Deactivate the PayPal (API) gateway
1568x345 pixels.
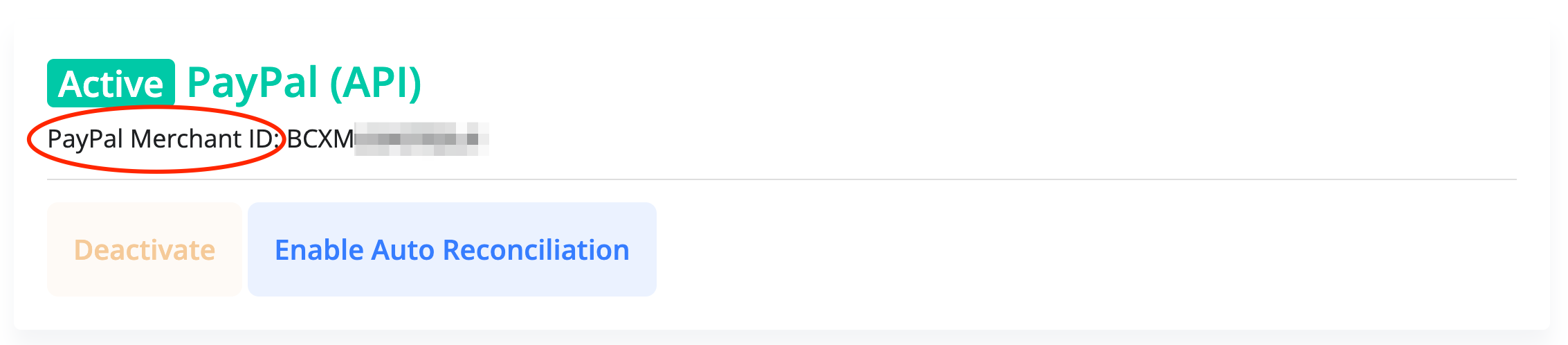tap(144, 250)
